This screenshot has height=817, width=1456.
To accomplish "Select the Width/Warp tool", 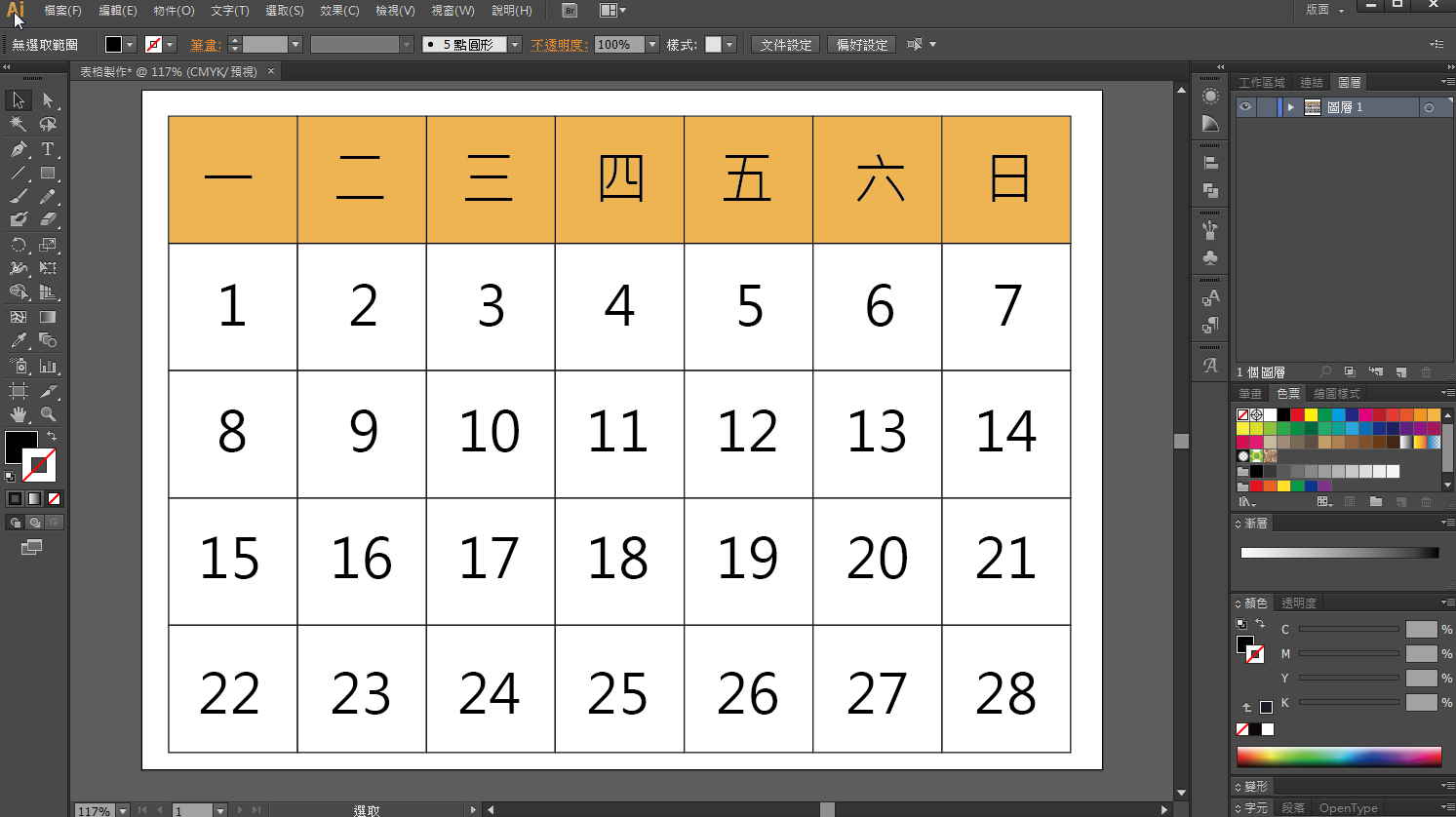I will pos(18,268).
